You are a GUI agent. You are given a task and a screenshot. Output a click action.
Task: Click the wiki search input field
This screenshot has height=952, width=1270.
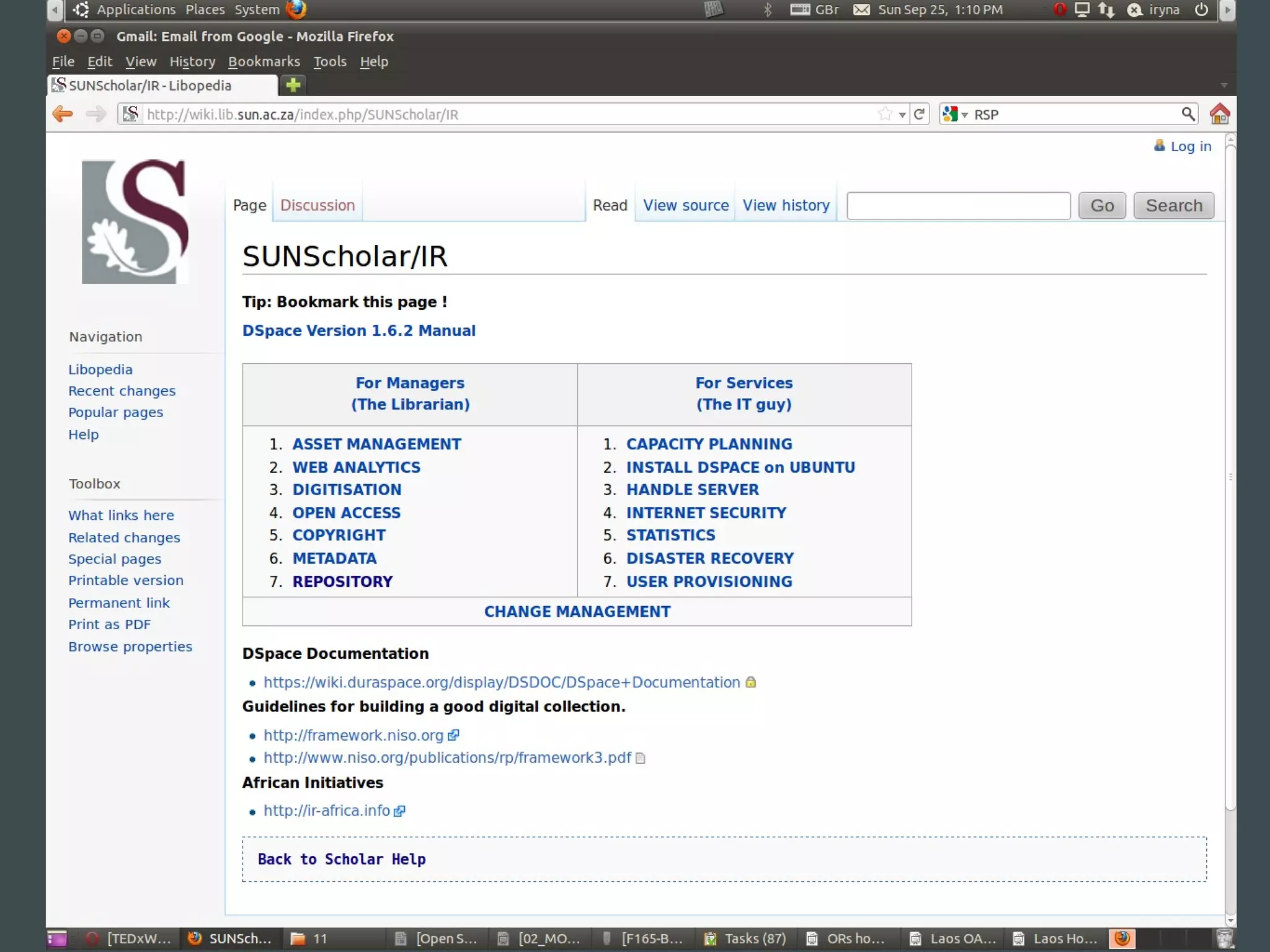pos(958,205)
